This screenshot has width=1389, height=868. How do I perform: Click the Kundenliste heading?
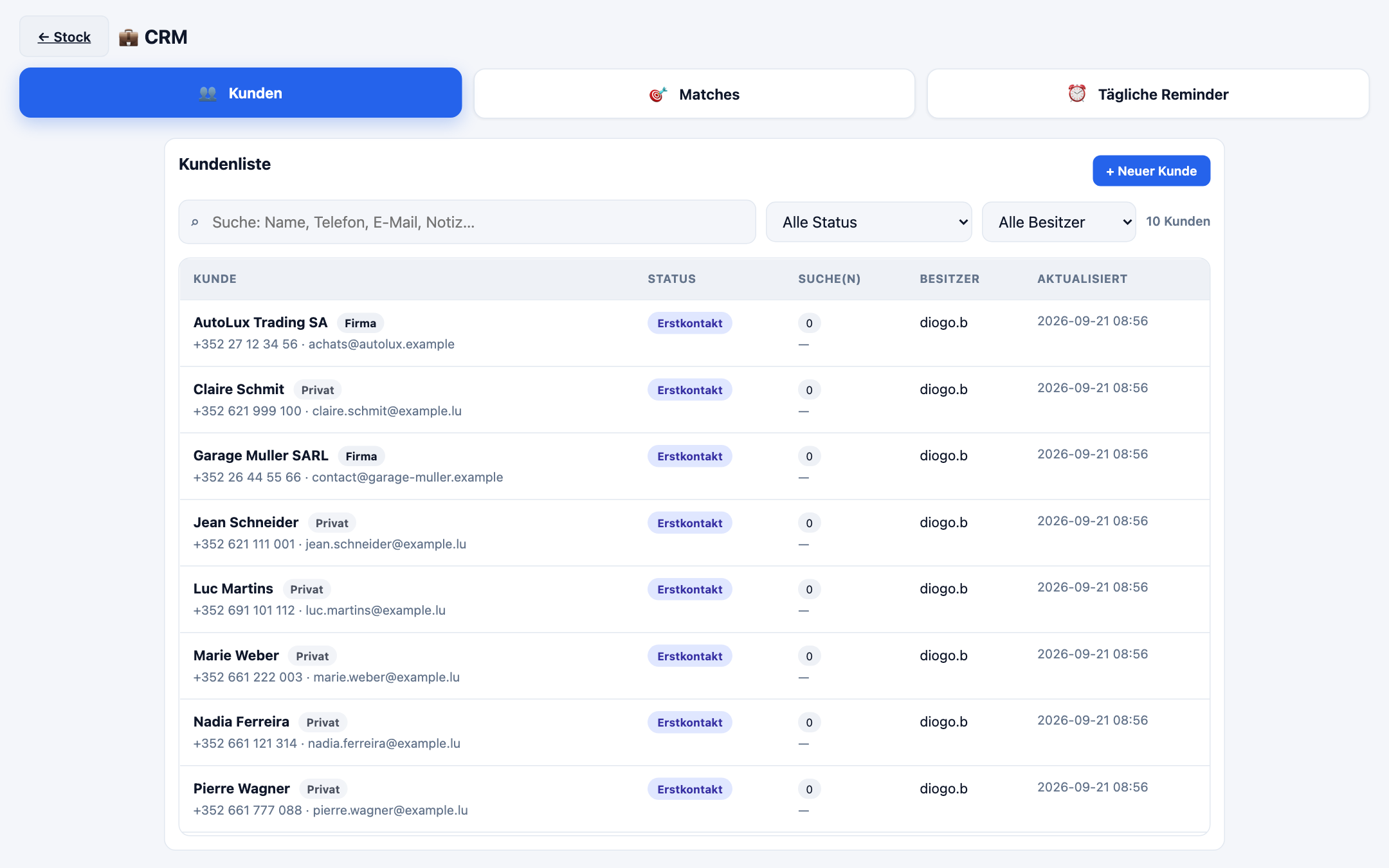[224, 164]
